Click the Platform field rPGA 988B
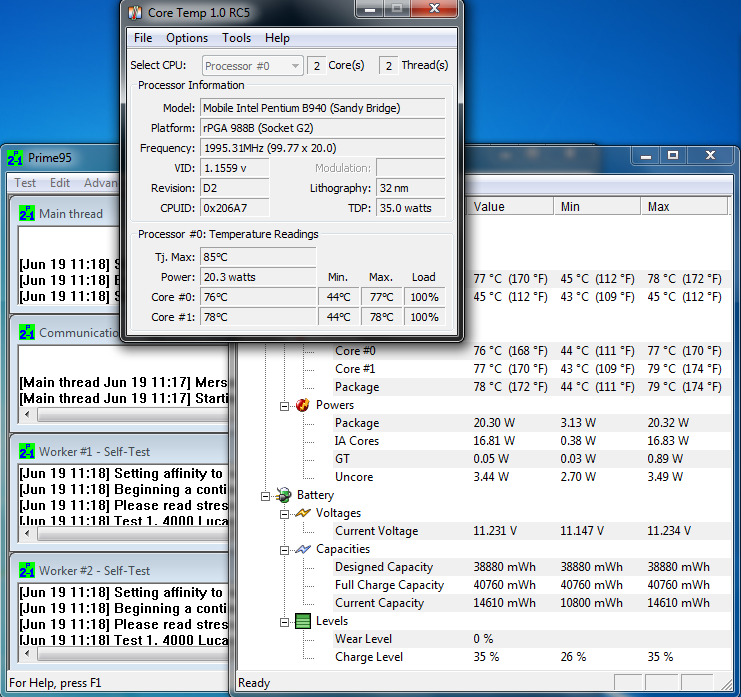Image resolution: width=741 pixels, height=697 pixels. pyautogui.click(x=323, y=128)
